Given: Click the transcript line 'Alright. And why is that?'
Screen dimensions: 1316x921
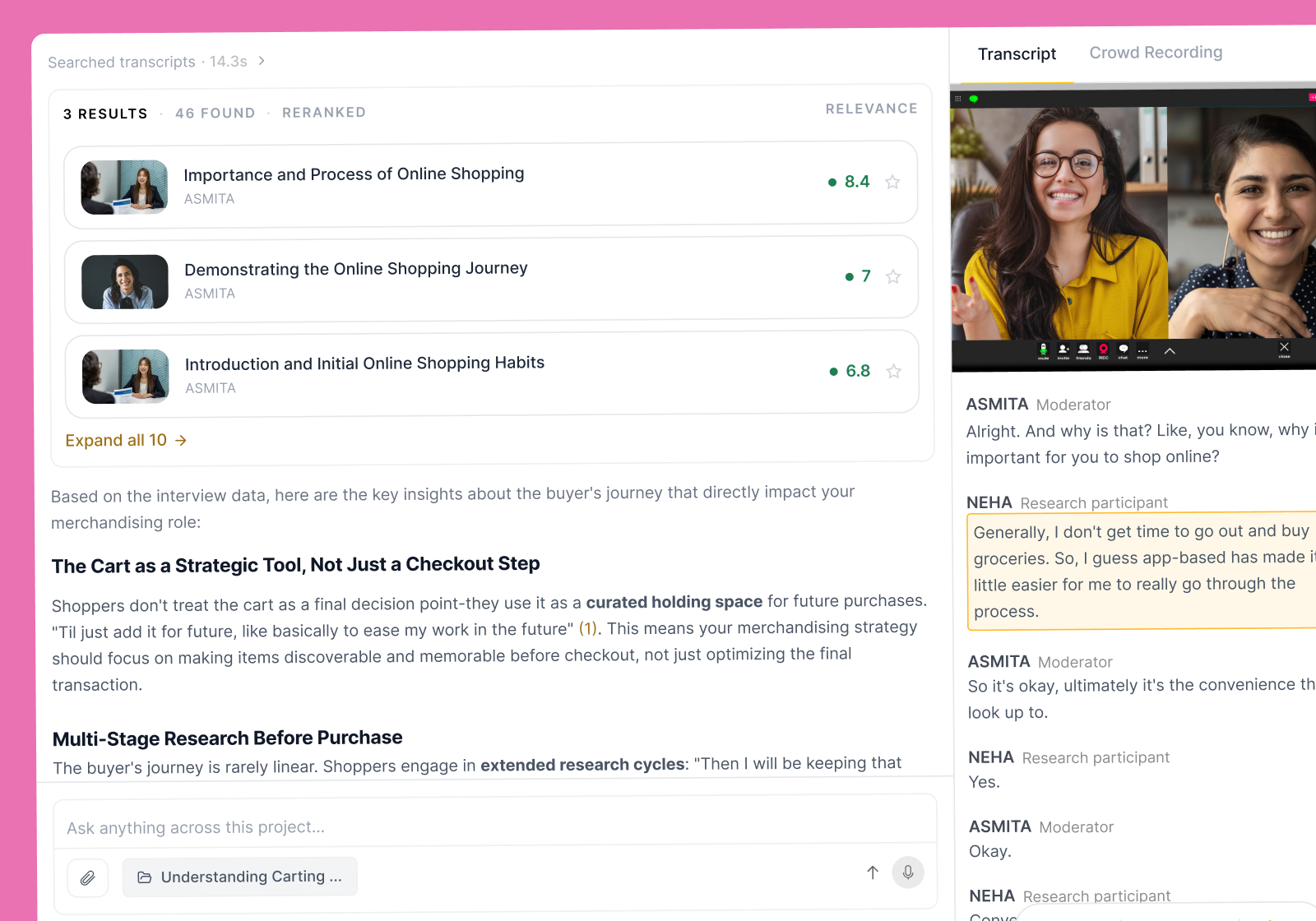Looking at the screenshot, I should click(1141, 444).
